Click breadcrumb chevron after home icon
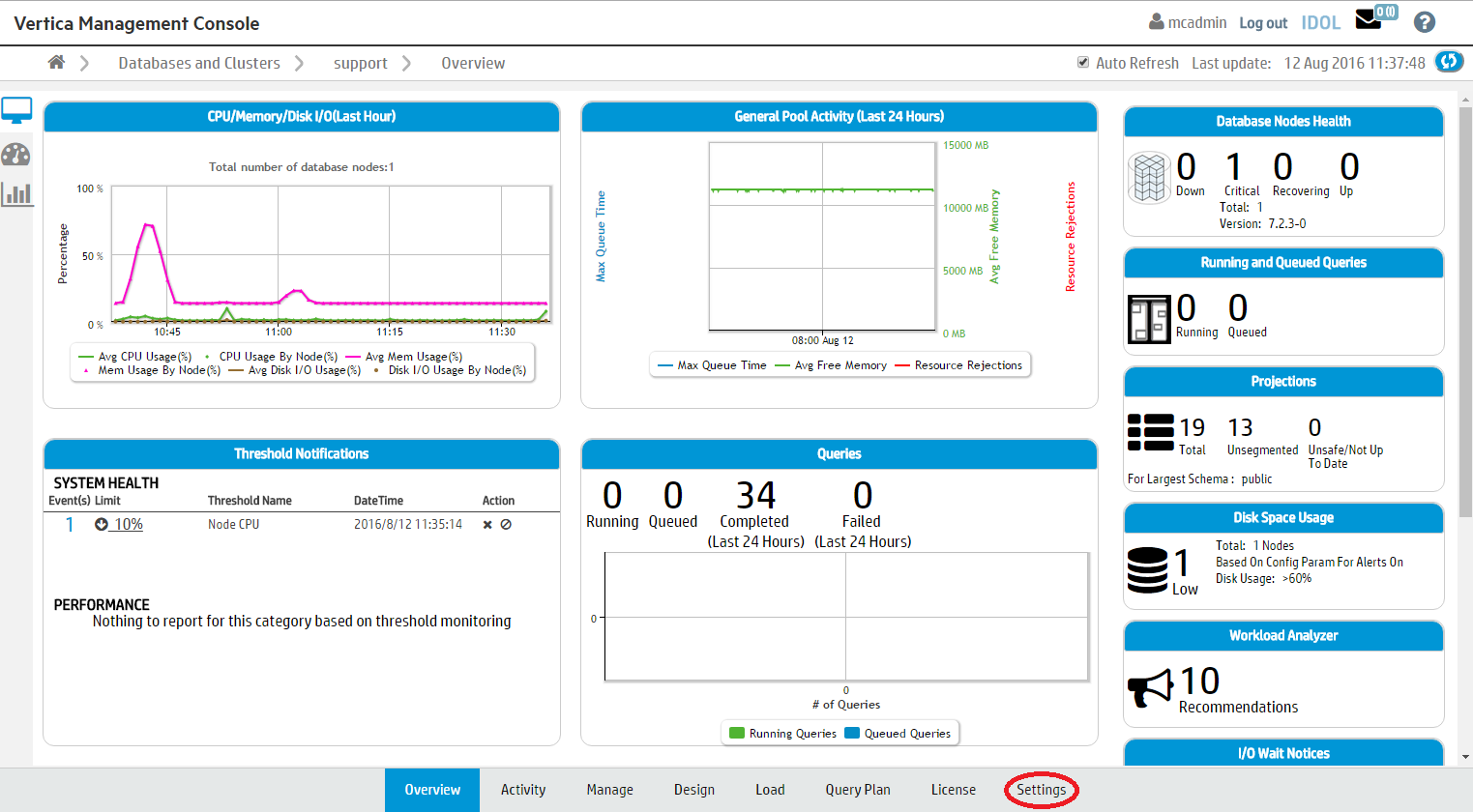The width and height of the screenshot is (1473, 812). click(x=85, y=63)
